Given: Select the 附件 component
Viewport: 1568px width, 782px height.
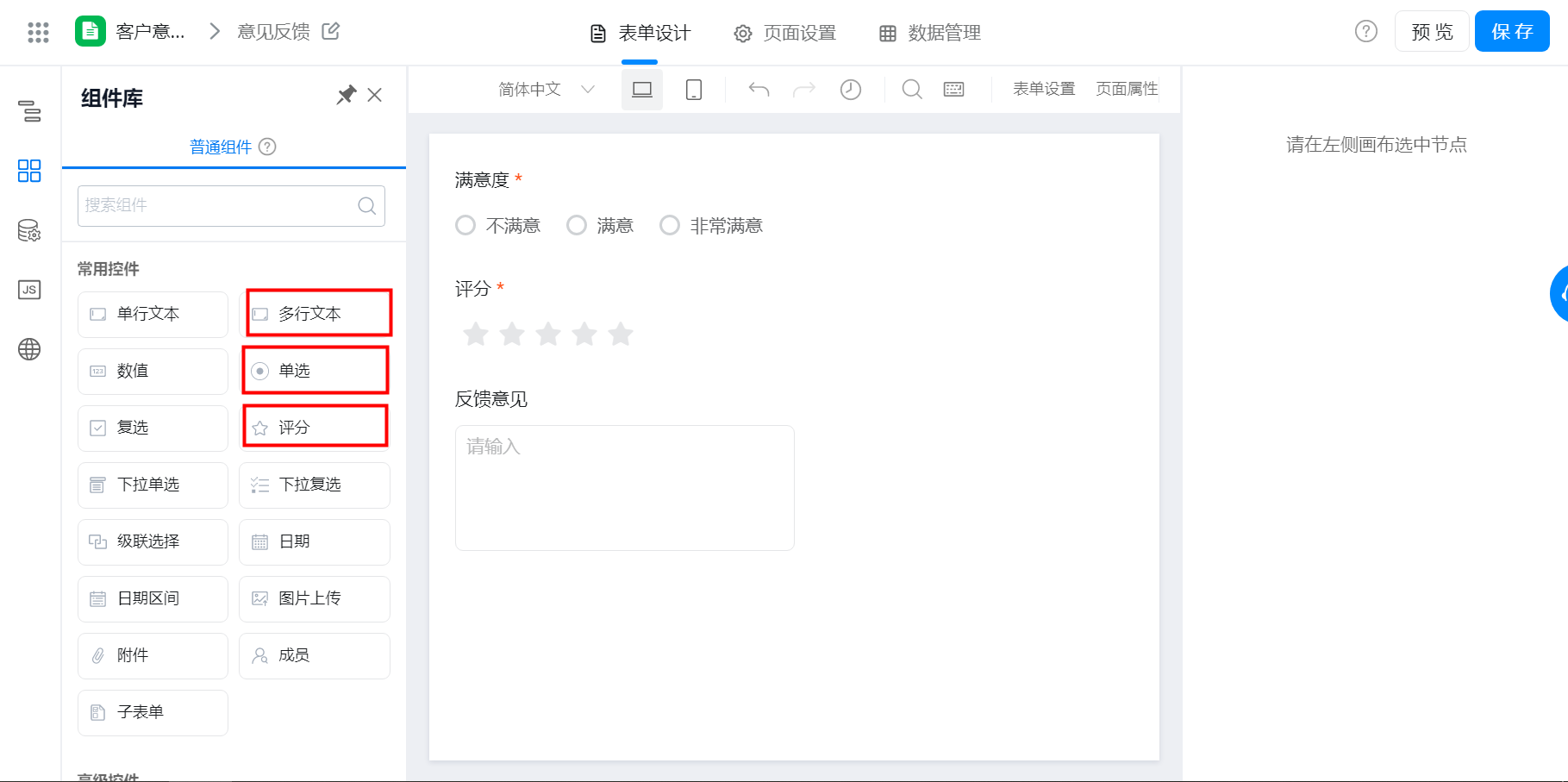Looking at the screenshot, I should 153,655.
